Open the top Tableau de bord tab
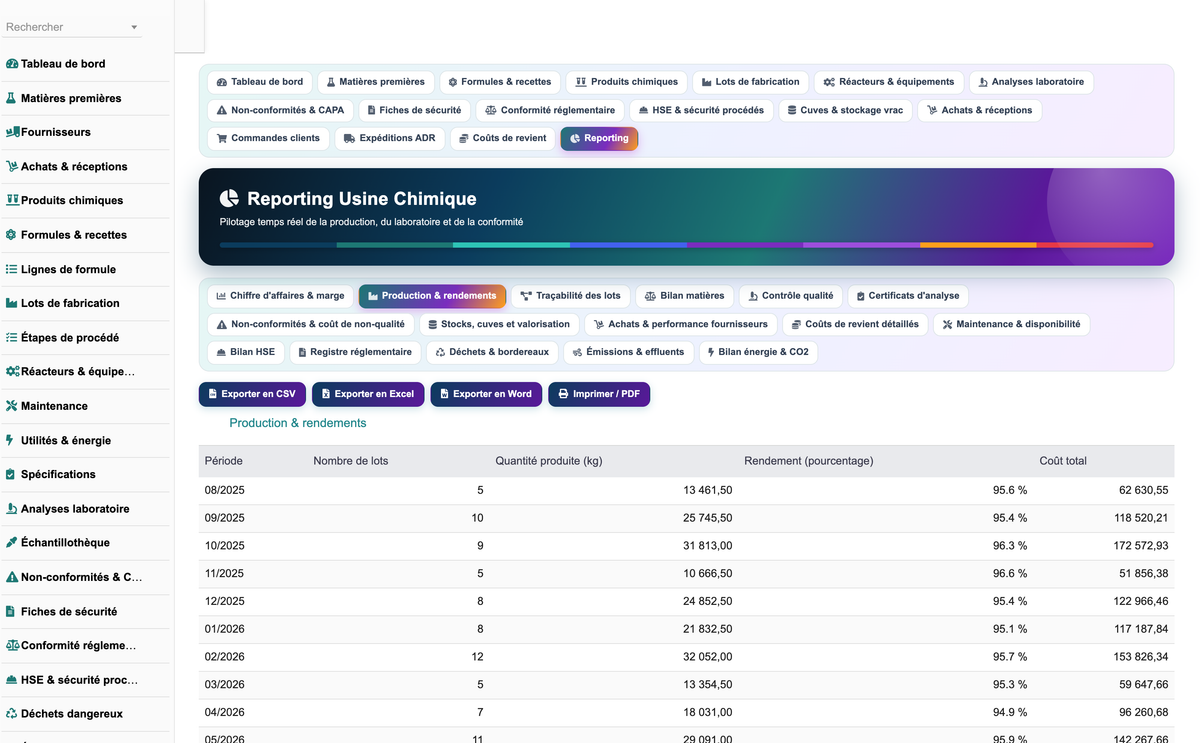Viewport: 1200px width, 743px height. (260, 82)
